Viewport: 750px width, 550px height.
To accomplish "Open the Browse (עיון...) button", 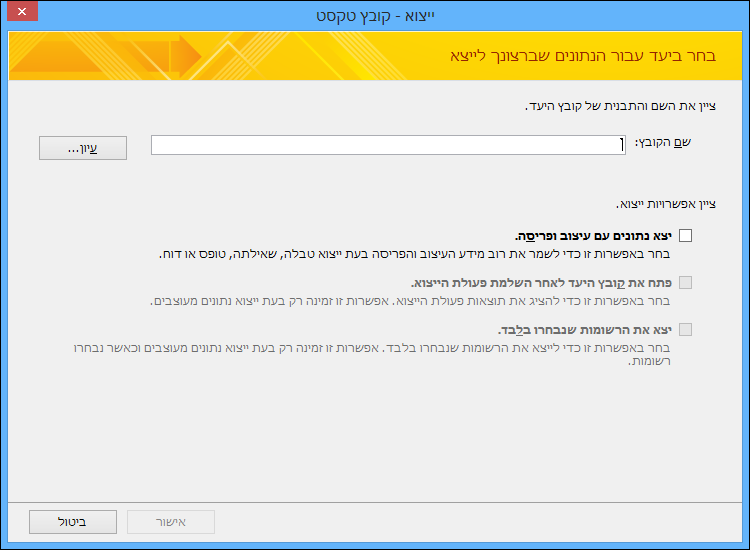I will click(83, 148).
